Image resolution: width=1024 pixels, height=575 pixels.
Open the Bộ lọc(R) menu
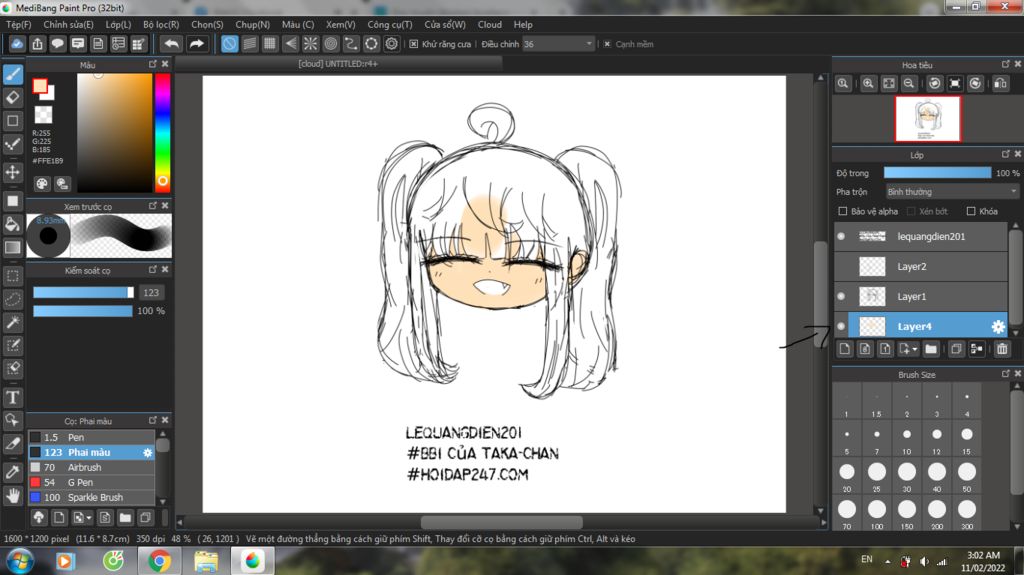click(x=161, y=24)
